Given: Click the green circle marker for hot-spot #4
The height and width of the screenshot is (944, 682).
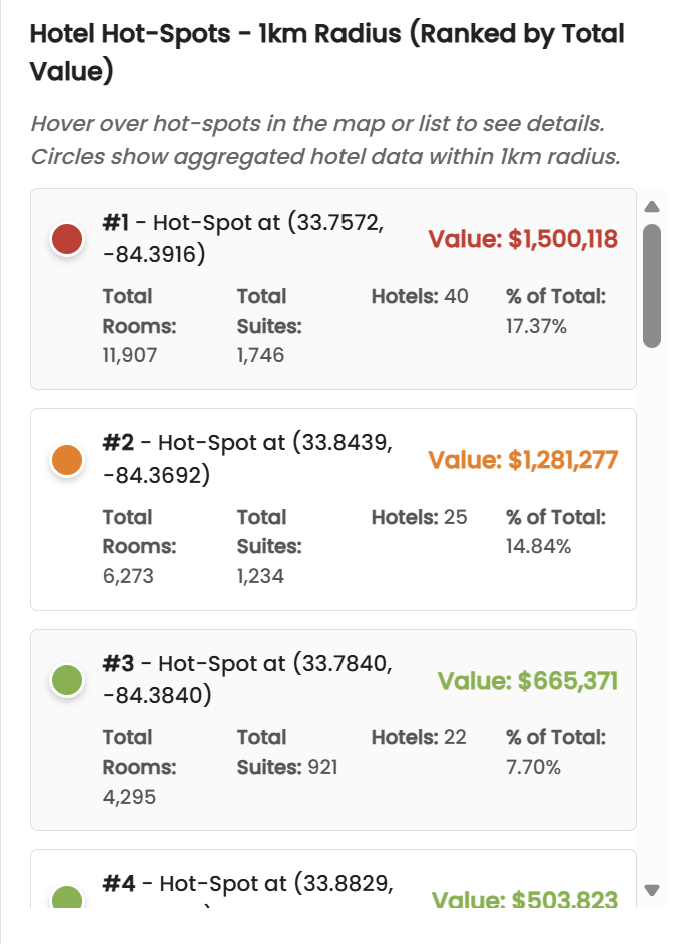Looking at the screenshot, I should click(66, 896).
